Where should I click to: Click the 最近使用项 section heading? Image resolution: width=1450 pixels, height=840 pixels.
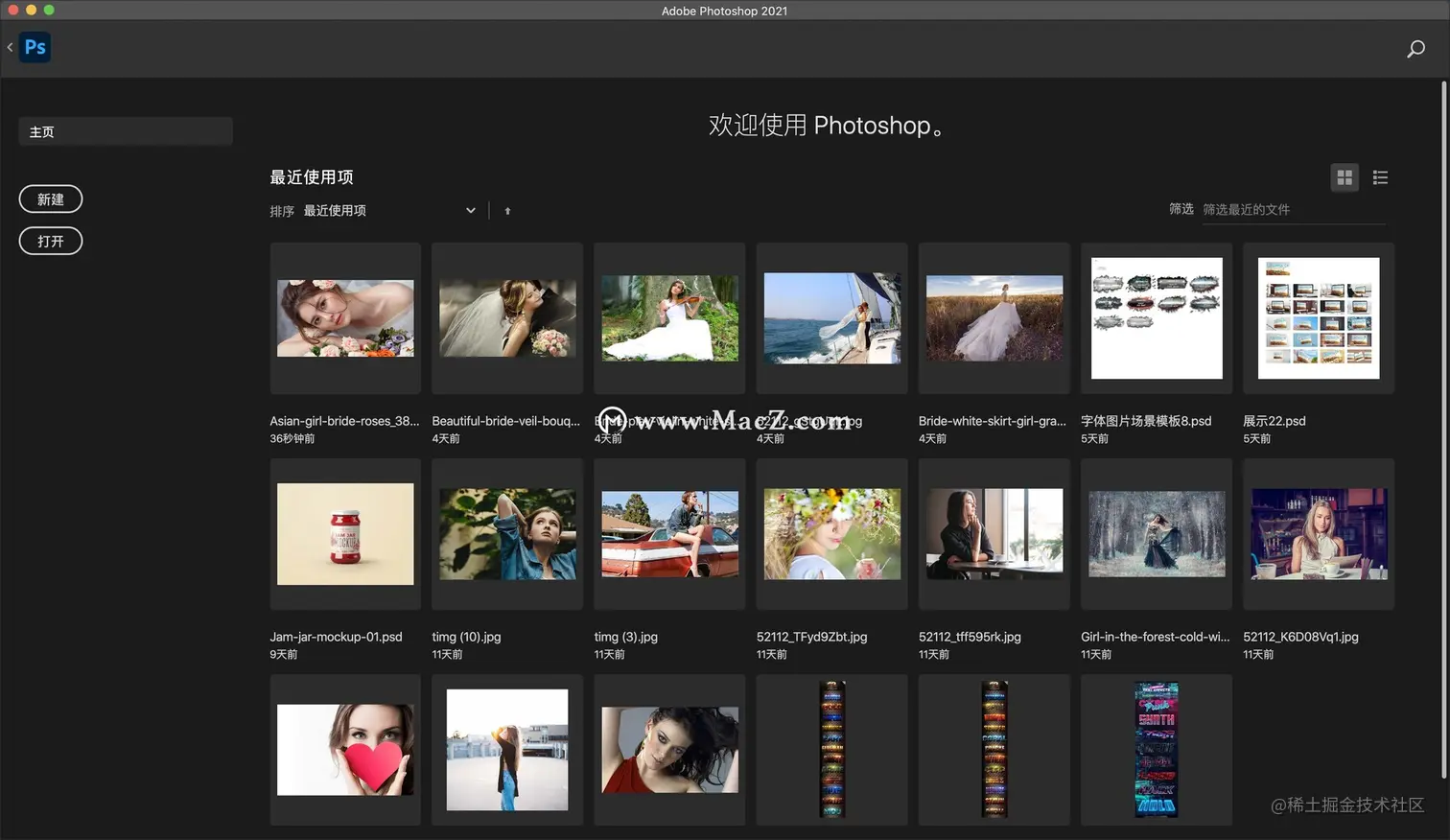tap(312, 177)
